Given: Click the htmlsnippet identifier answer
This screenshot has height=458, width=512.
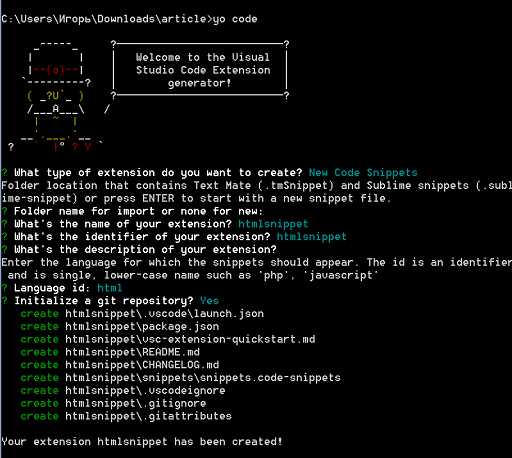Looking at the screenshot, I should pos(312,237).
